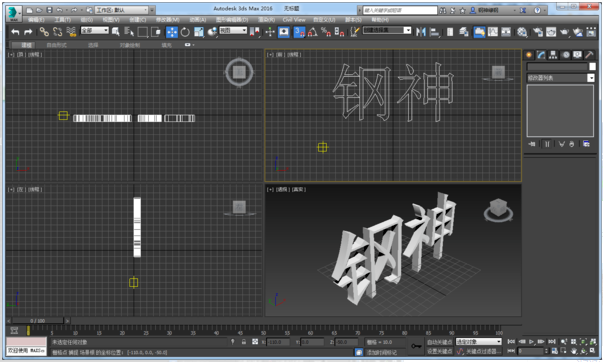
Task: Select the Bind to Space Warp tool
Action: pos(71,32)
